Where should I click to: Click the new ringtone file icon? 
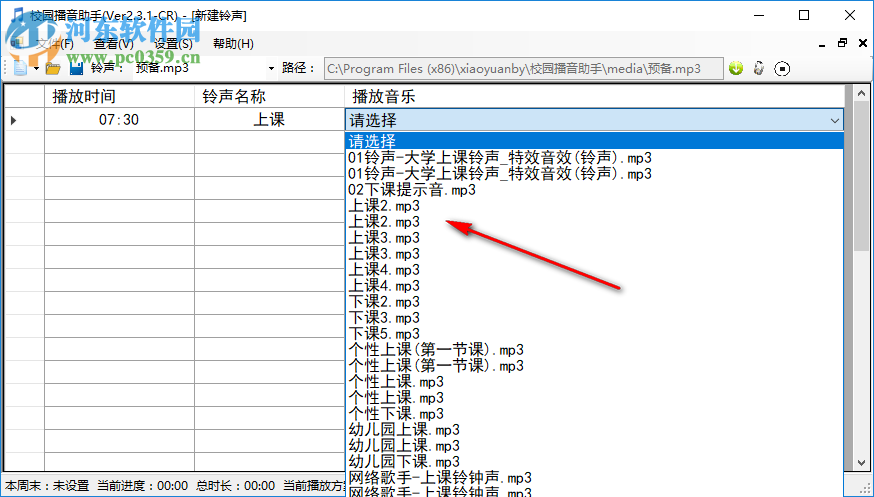(20, 68)
